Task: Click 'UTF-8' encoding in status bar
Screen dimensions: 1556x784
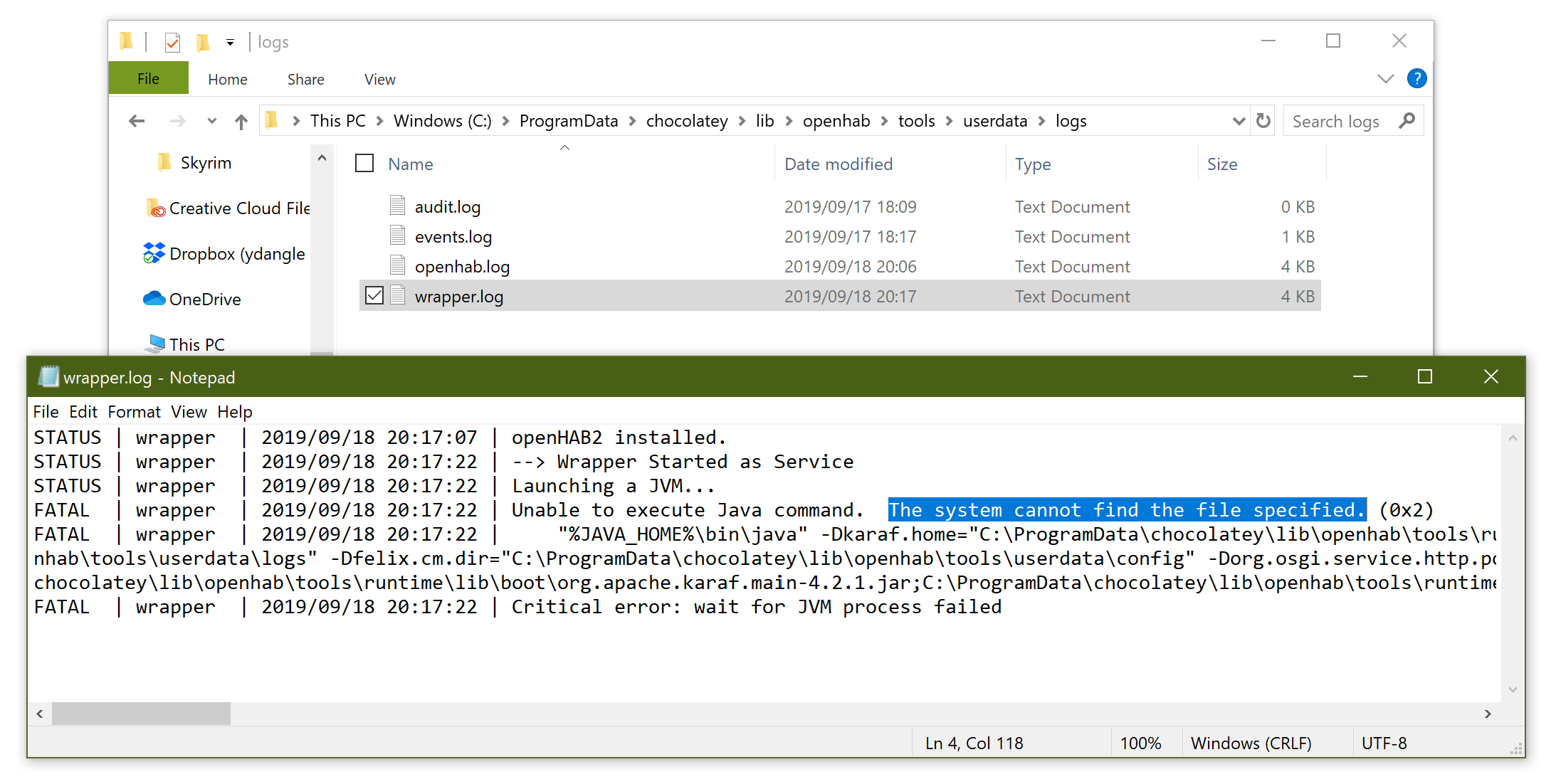Action: [1384, 743]
